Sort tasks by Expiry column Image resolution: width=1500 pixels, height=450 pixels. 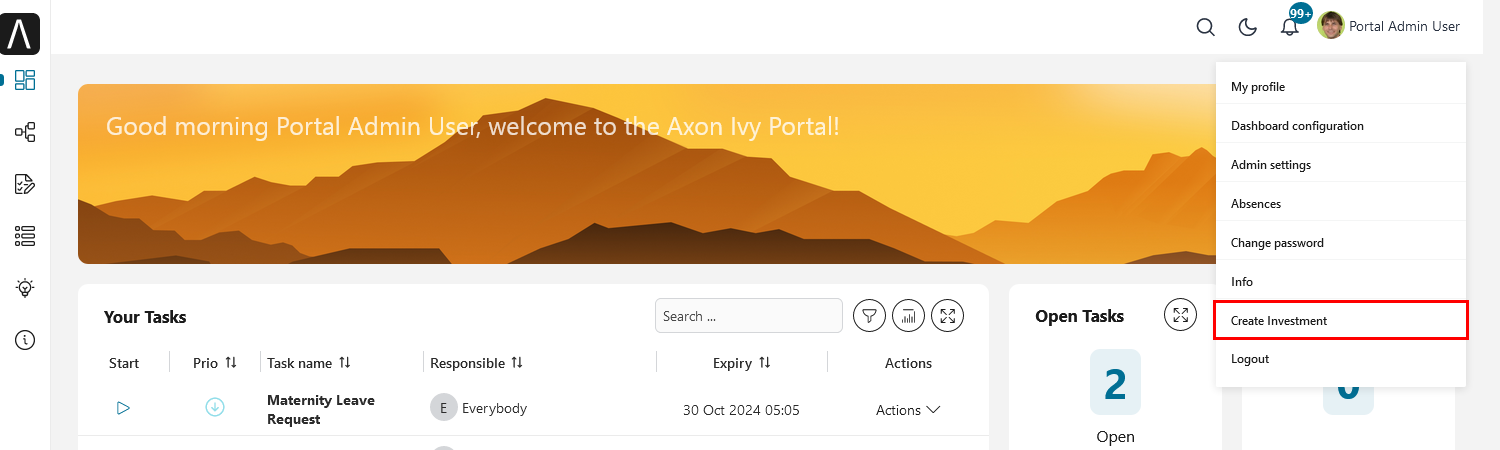(764, 363)
